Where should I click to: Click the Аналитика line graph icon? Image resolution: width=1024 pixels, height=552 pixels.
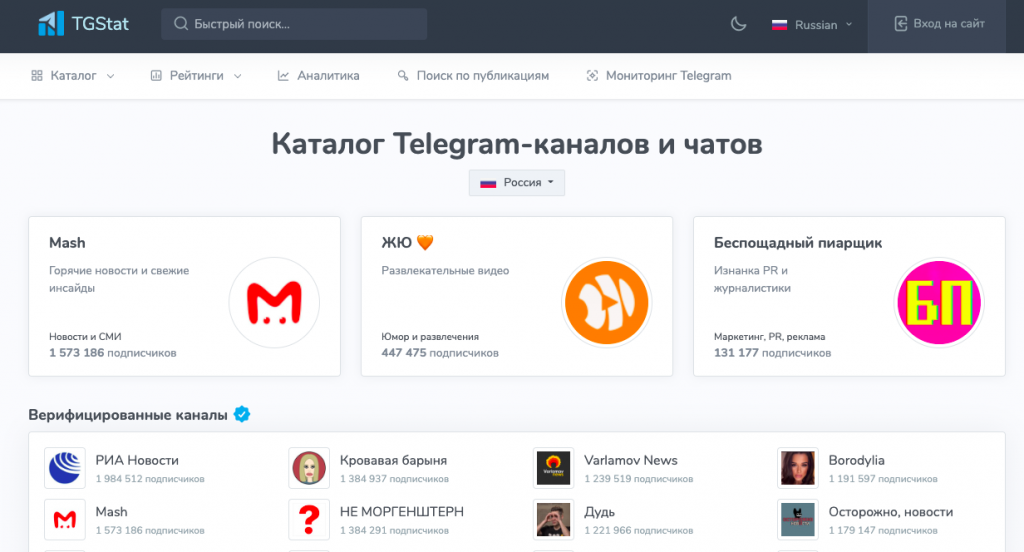[283, 76]
